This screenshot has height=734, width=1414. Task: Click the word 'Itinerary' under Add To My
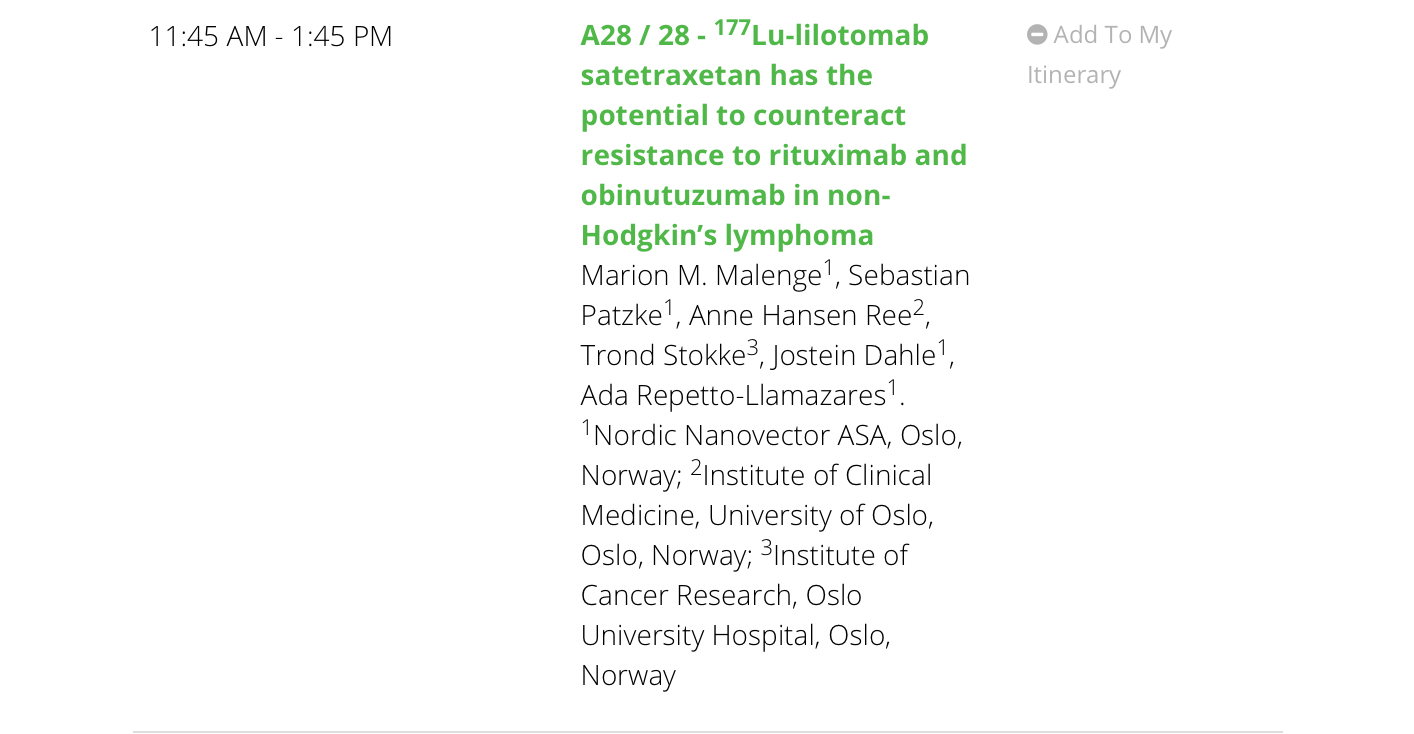tap(1074, 75)
